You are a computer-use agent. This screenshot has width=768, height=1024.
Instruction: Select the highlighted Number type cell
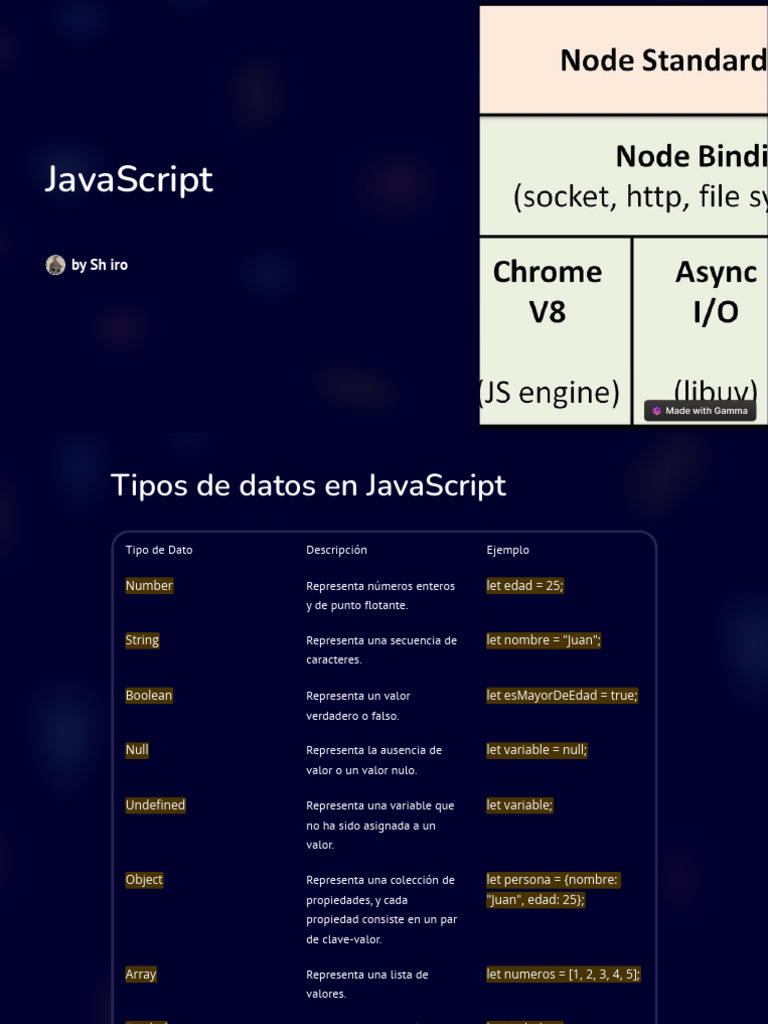(149, 586)
